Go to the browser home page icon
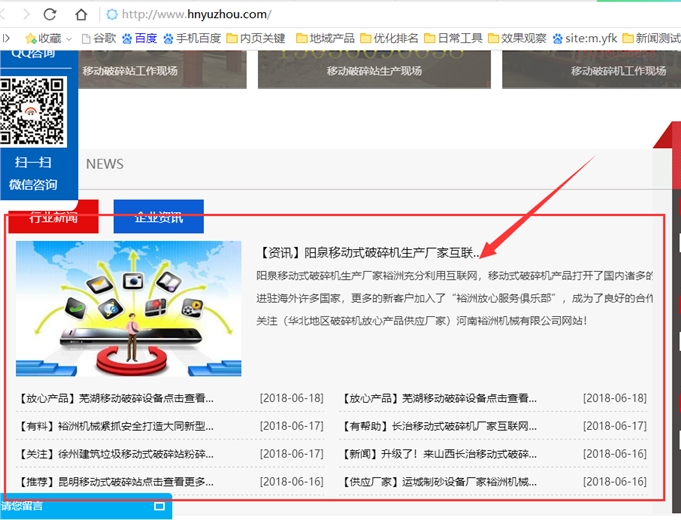This screenshot has height=520, width=681. [x=81, y=15]
